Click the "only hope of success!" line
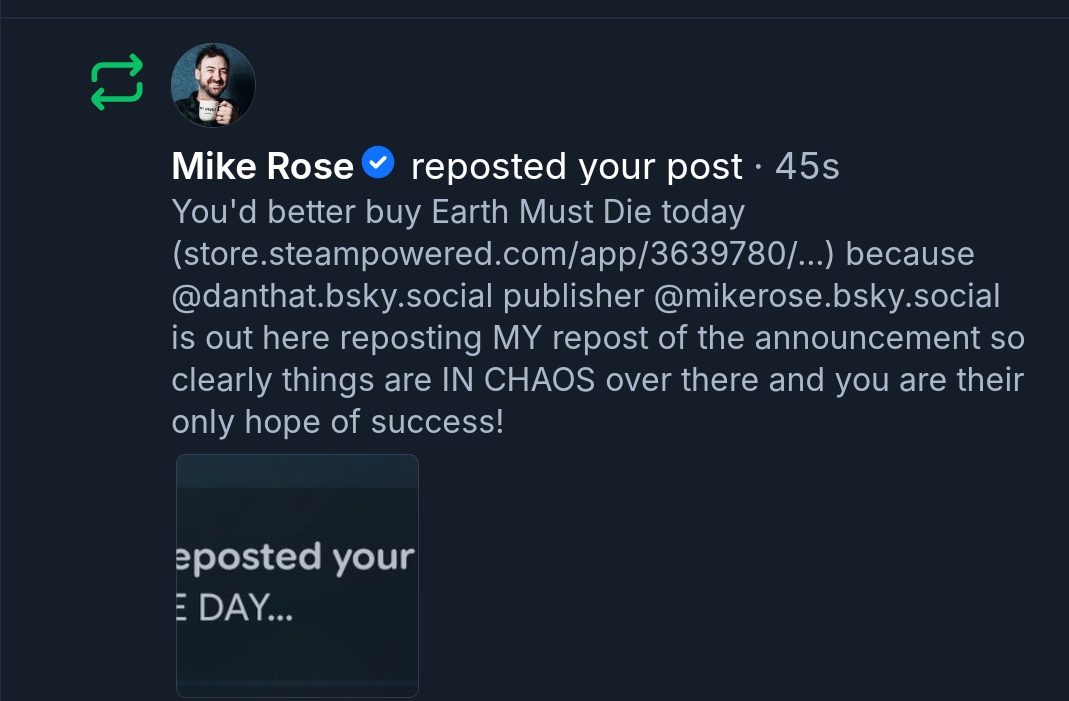 click(x=338, y=422)
